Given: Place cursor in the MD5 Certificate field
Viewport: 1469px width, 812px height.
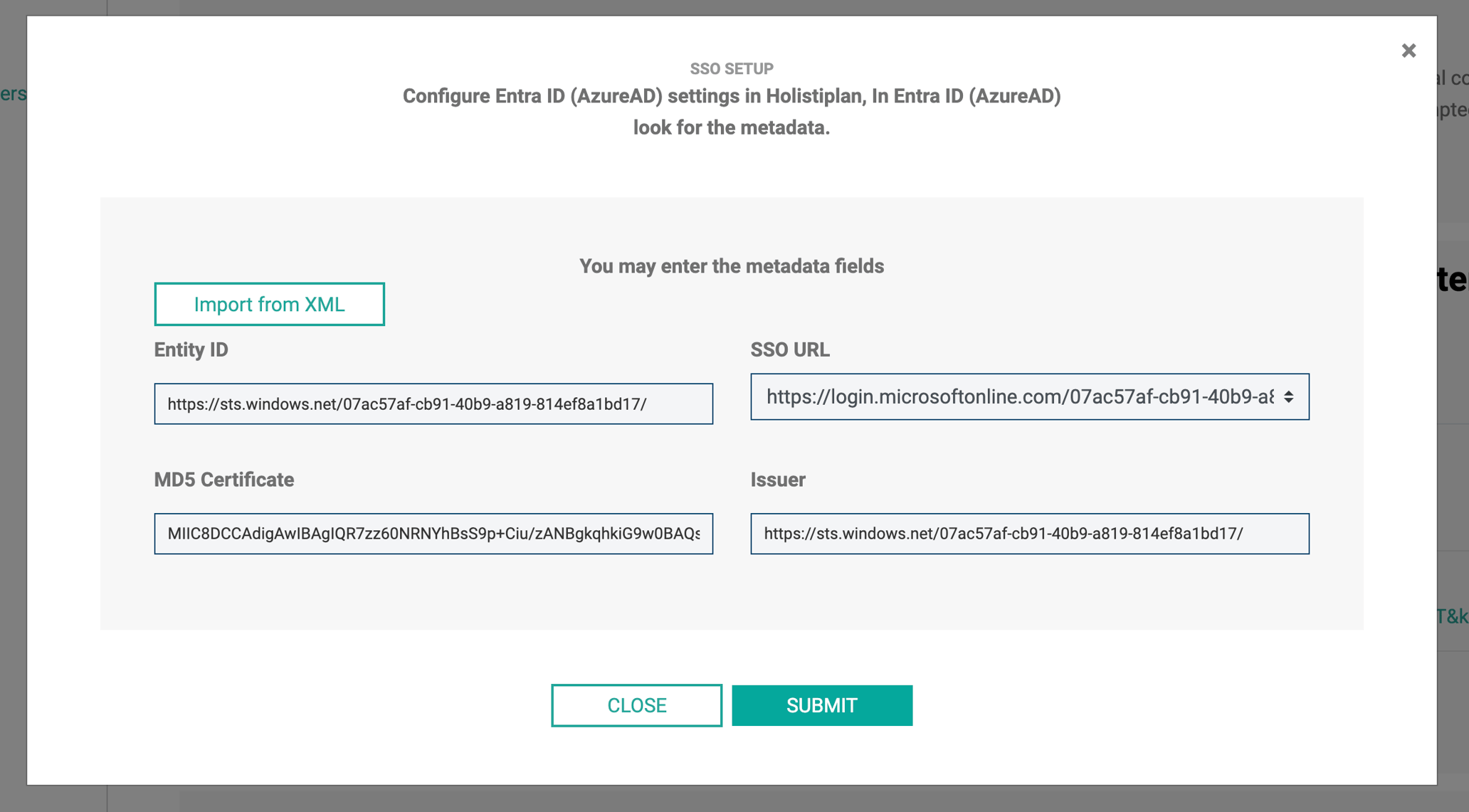Looking at the screenshot, I should point(434,533).
